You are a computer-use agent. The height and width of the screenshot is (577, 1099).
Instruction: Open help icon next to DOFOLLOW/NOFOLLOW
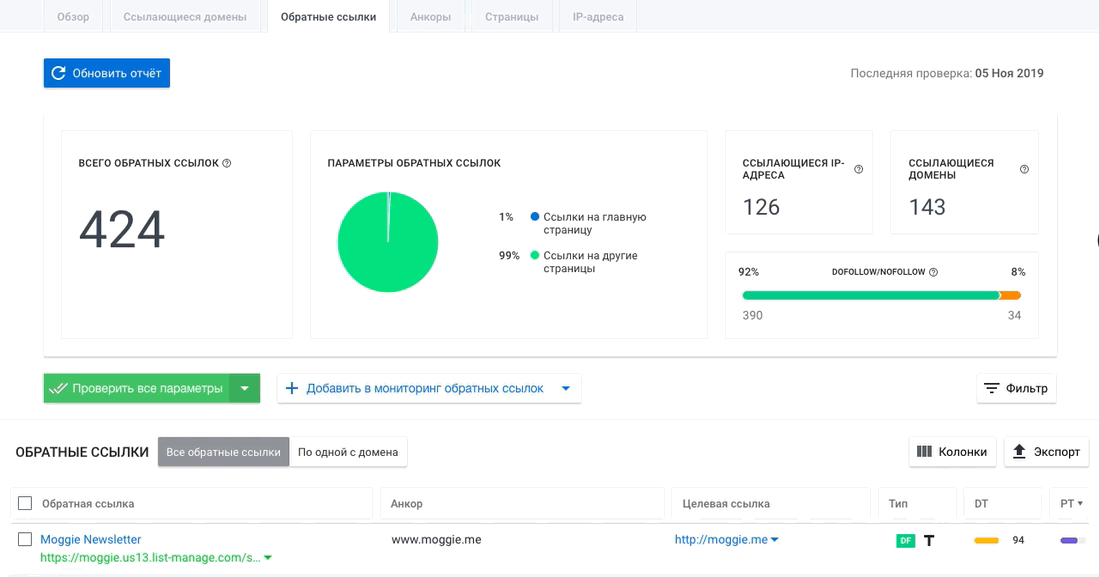click(934, 272)
